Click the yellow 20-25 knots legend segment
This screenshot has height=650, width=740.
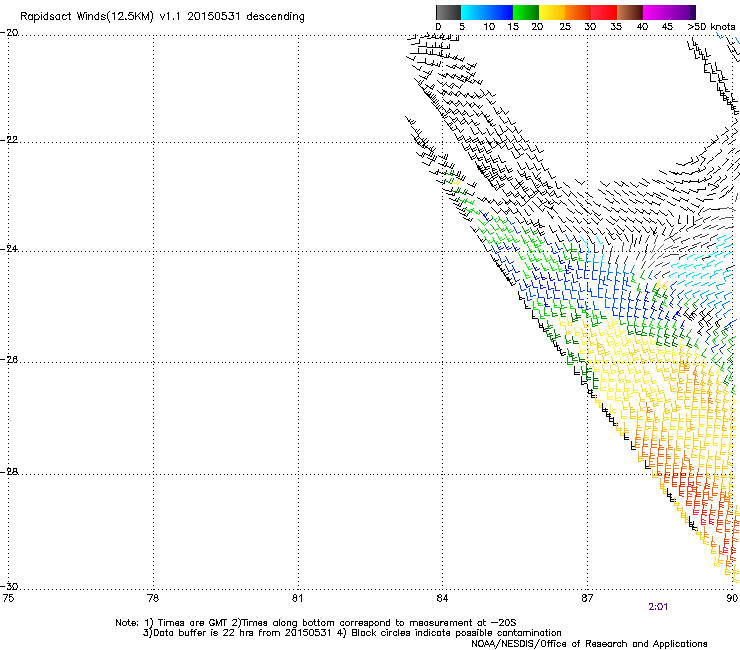(552, 12)
